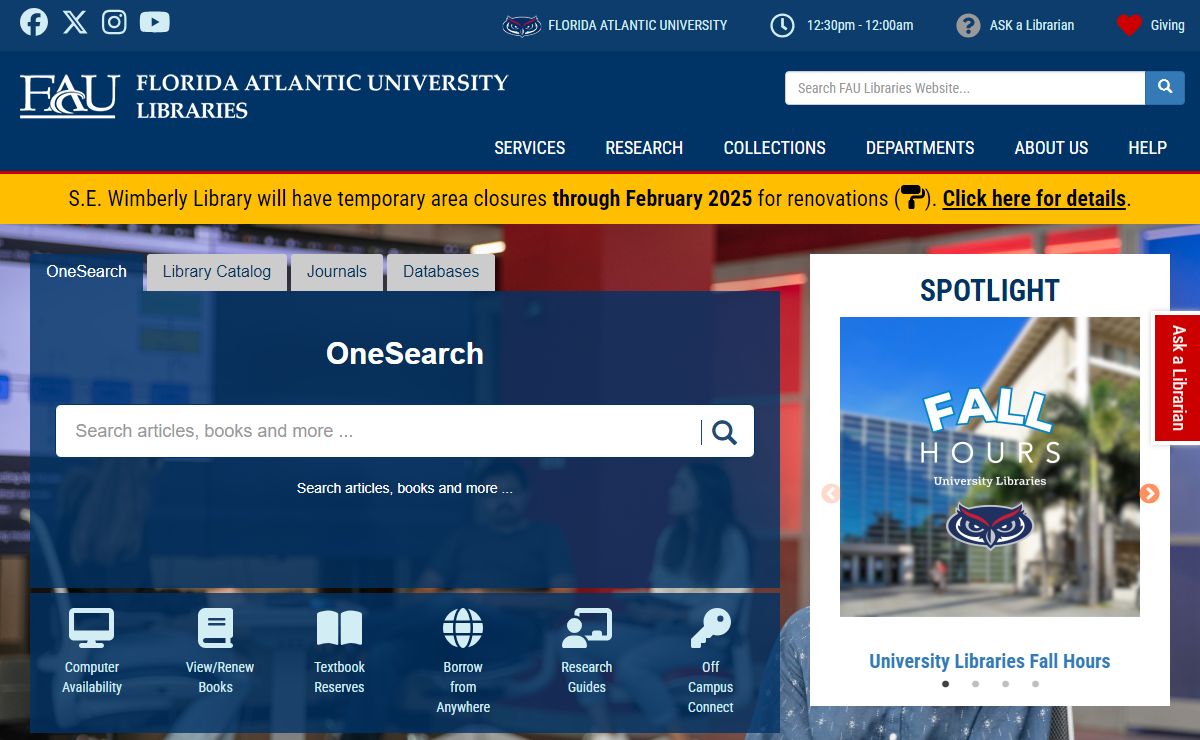Click the Fall Hours spotlight image
The height and width of the screenshot is (740, 1200).
tap(990, 467)
